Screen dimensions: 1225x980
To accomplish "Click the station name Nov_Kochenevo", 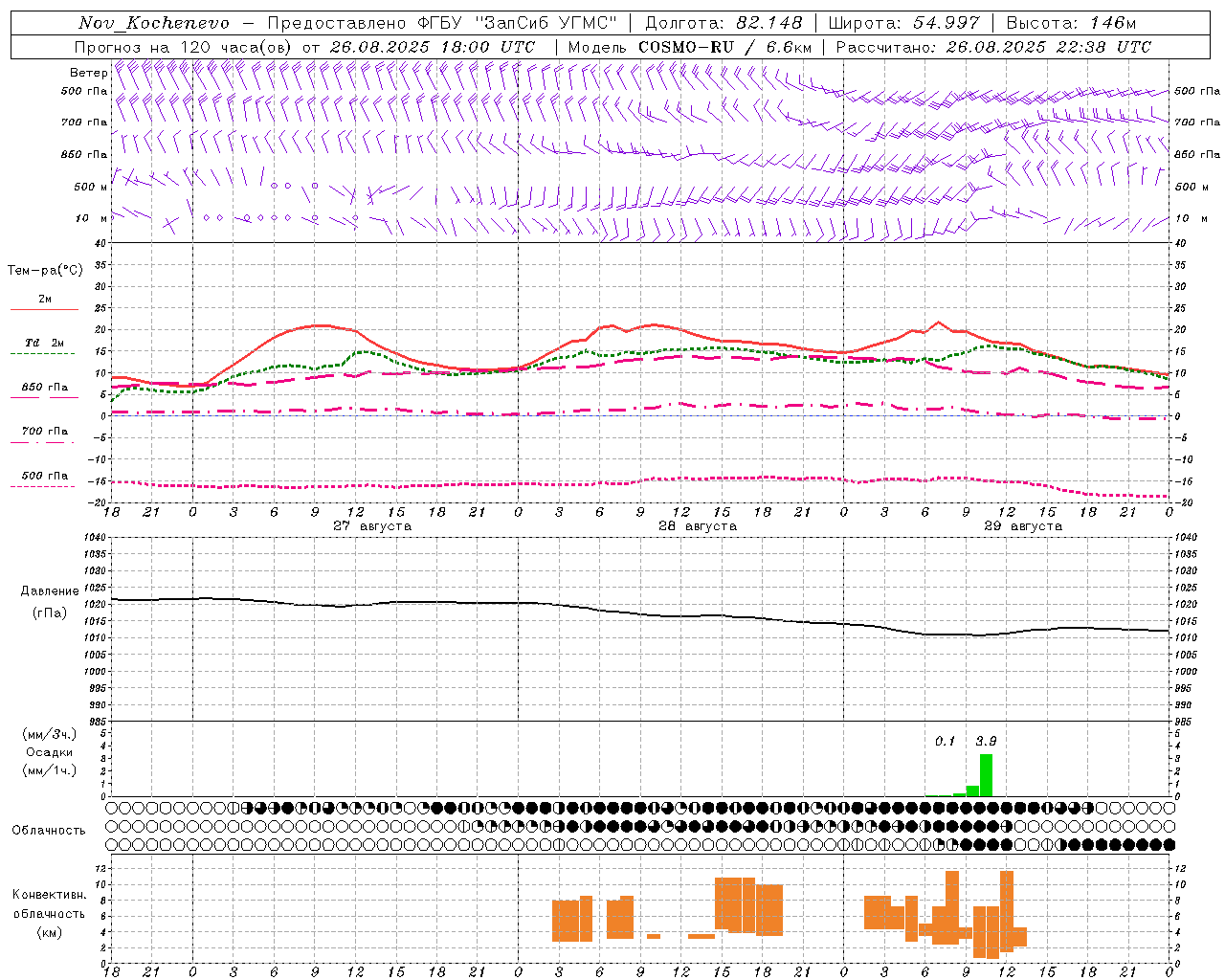I will 154,23.
